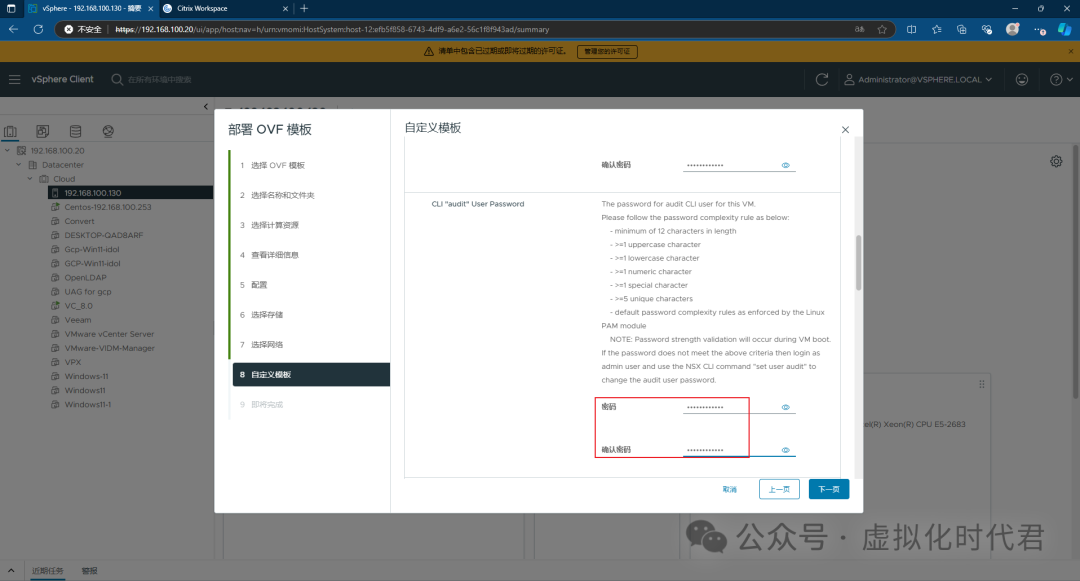Click the browser address bar URL
Screen dimensions: 1080x581
coord(332,30)
